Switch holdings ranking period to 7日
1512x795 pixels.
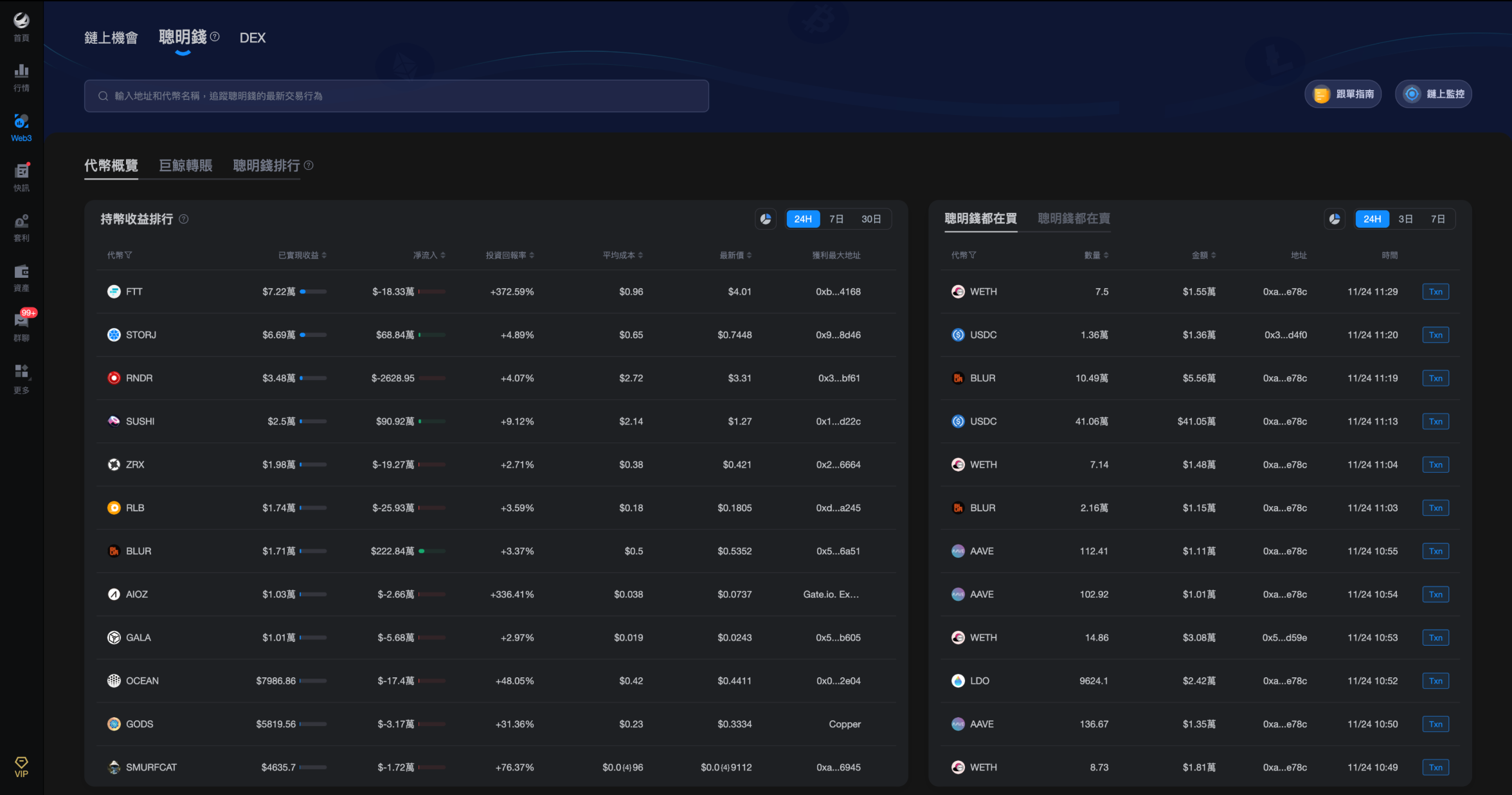click(x=836, y=219)
